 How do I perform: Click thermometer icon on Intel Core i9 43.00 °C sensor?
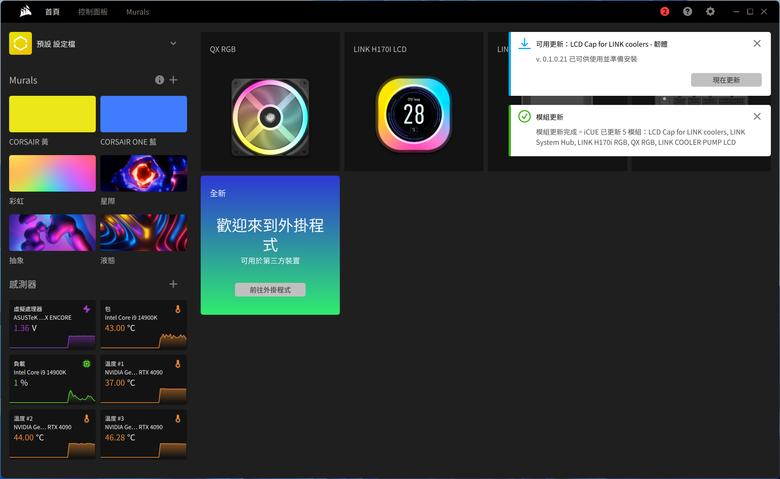[x=178, y=309]
